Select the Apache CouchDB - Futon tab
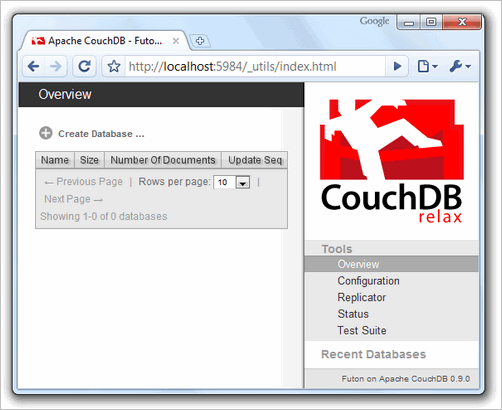This screenshot has width=502, height=410. [x=105, y=41]
